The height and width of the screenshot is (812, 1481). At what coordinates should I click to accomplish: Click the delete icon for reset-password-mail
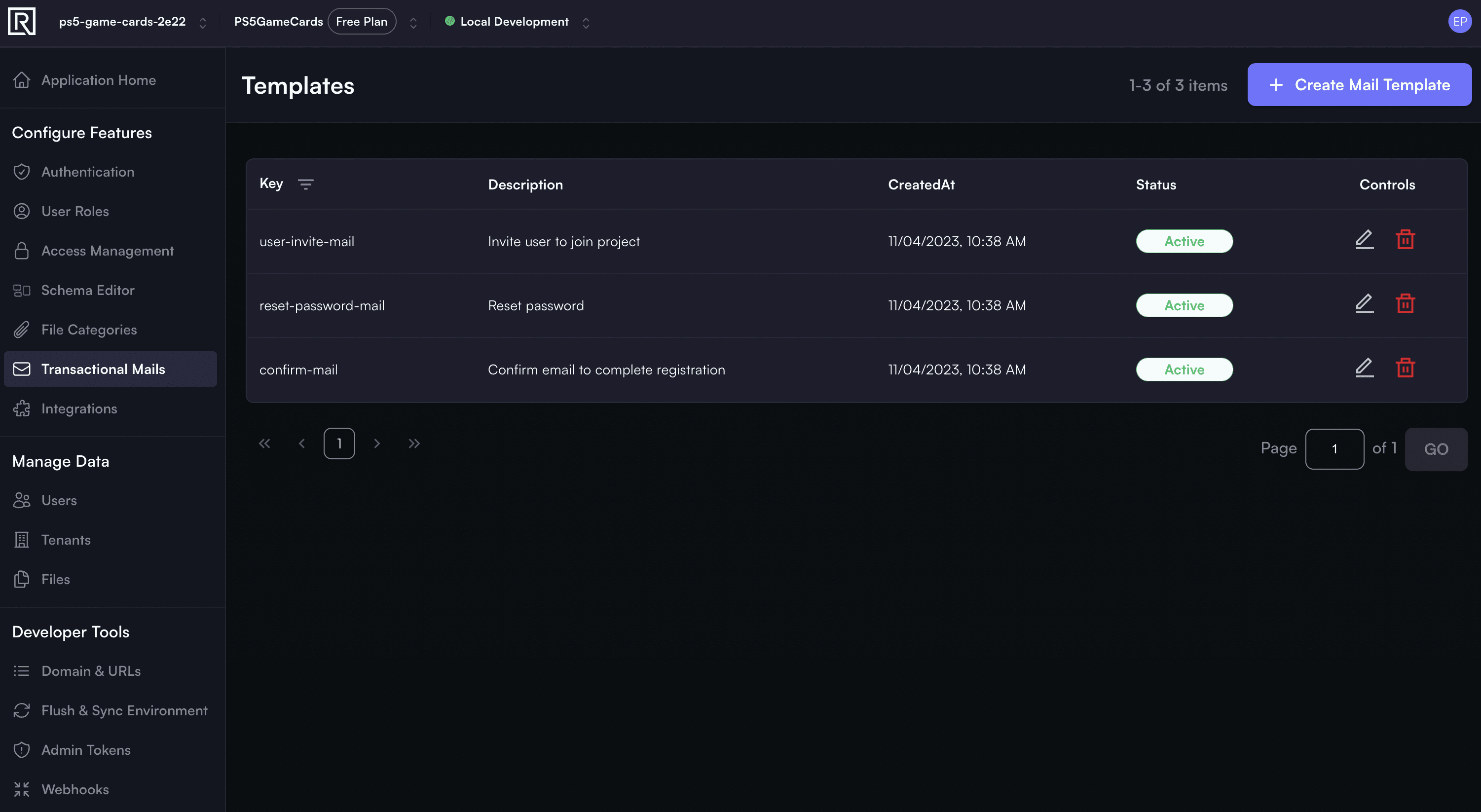tap(1405, 304)
